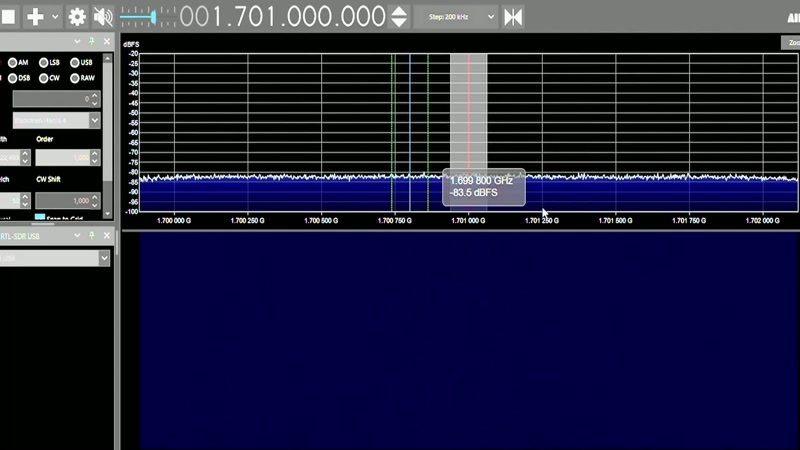The image size is (800, 450).
Task: Toggle the Snap to Grid checkbox
Action: click(40, 217)
